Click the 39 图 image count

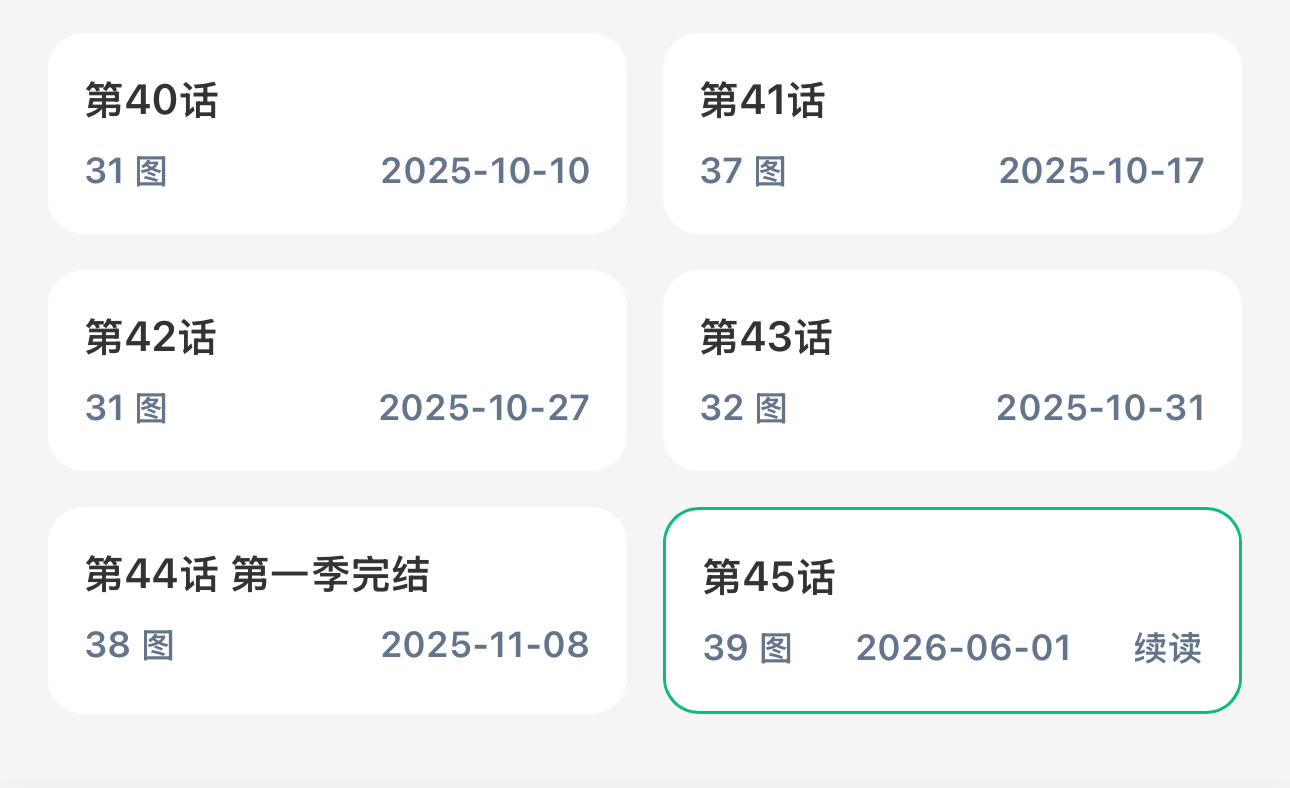coord(748,648)
